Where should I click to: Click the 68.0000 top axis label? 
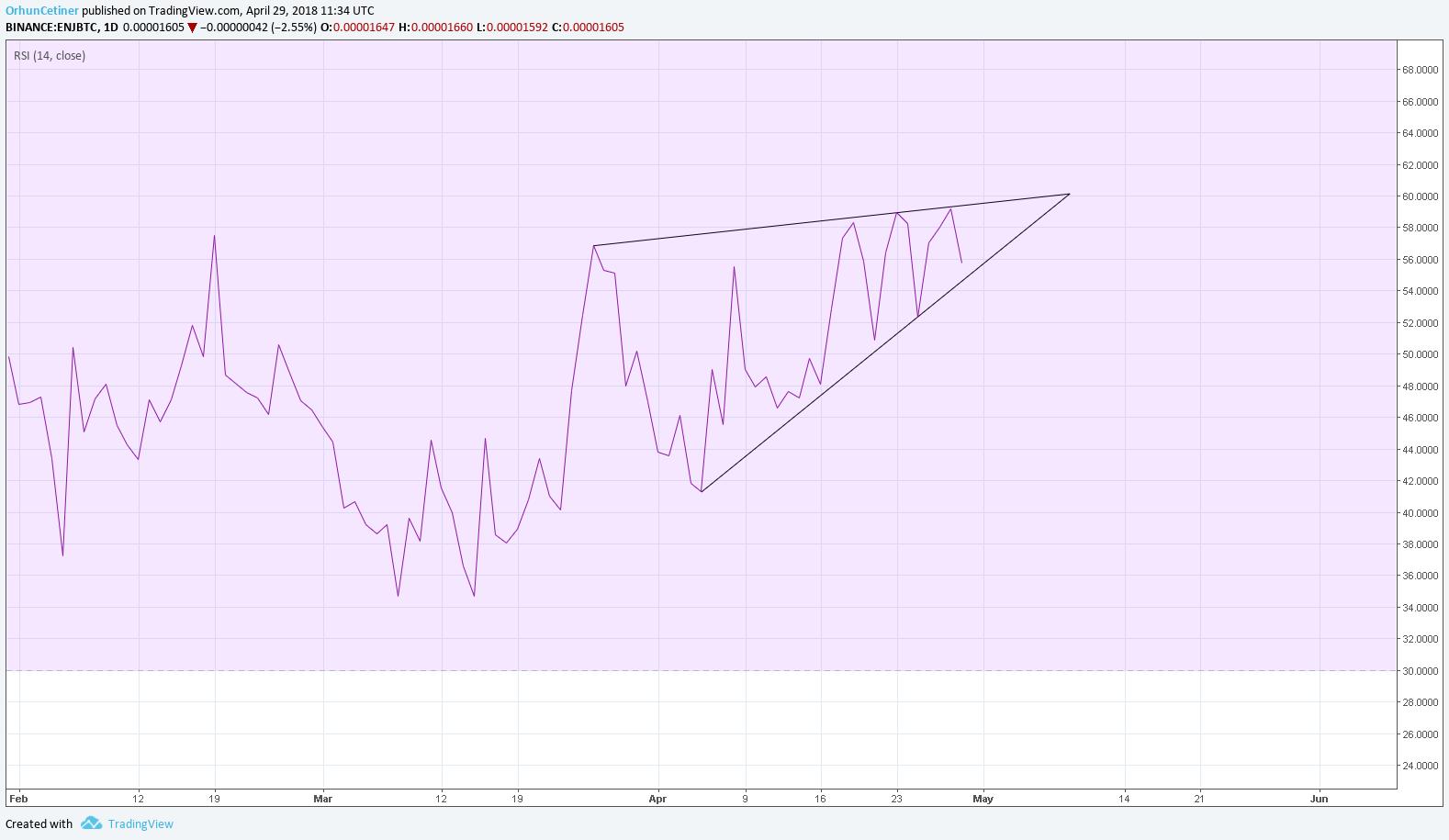pos(1420,70)
